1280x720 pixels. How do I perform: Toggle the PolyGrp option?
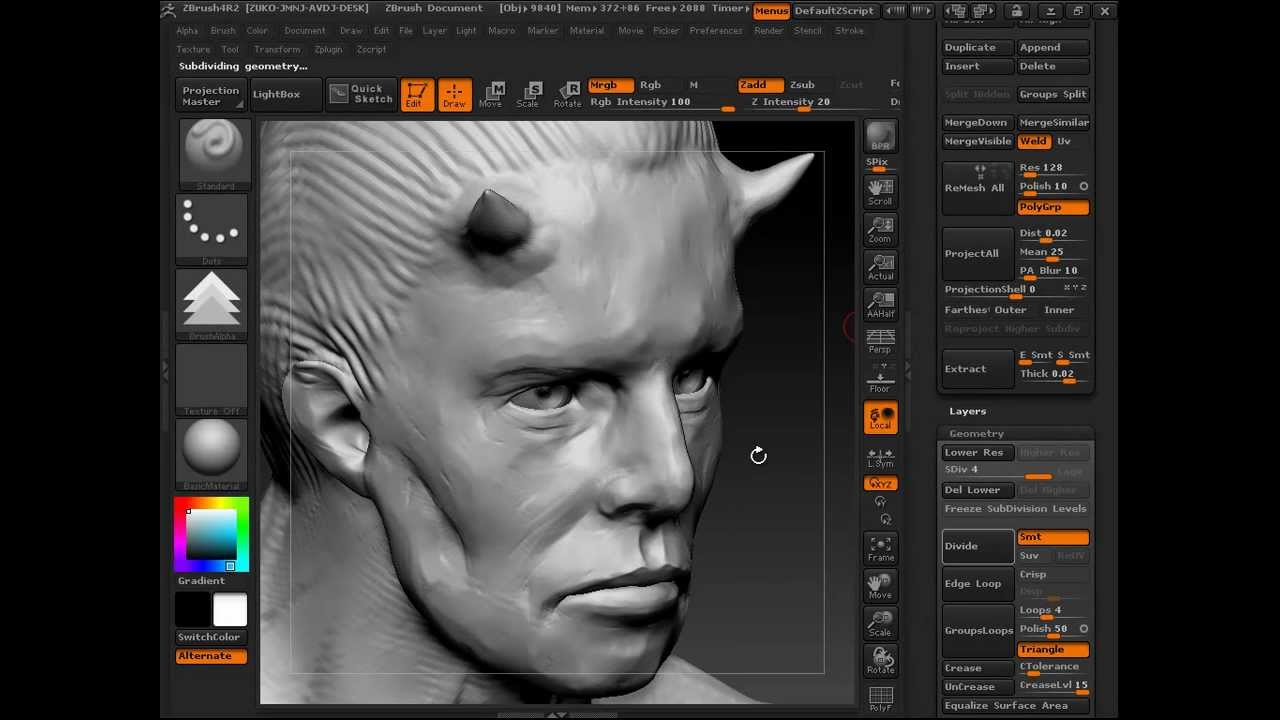[x=1053, y=207]
